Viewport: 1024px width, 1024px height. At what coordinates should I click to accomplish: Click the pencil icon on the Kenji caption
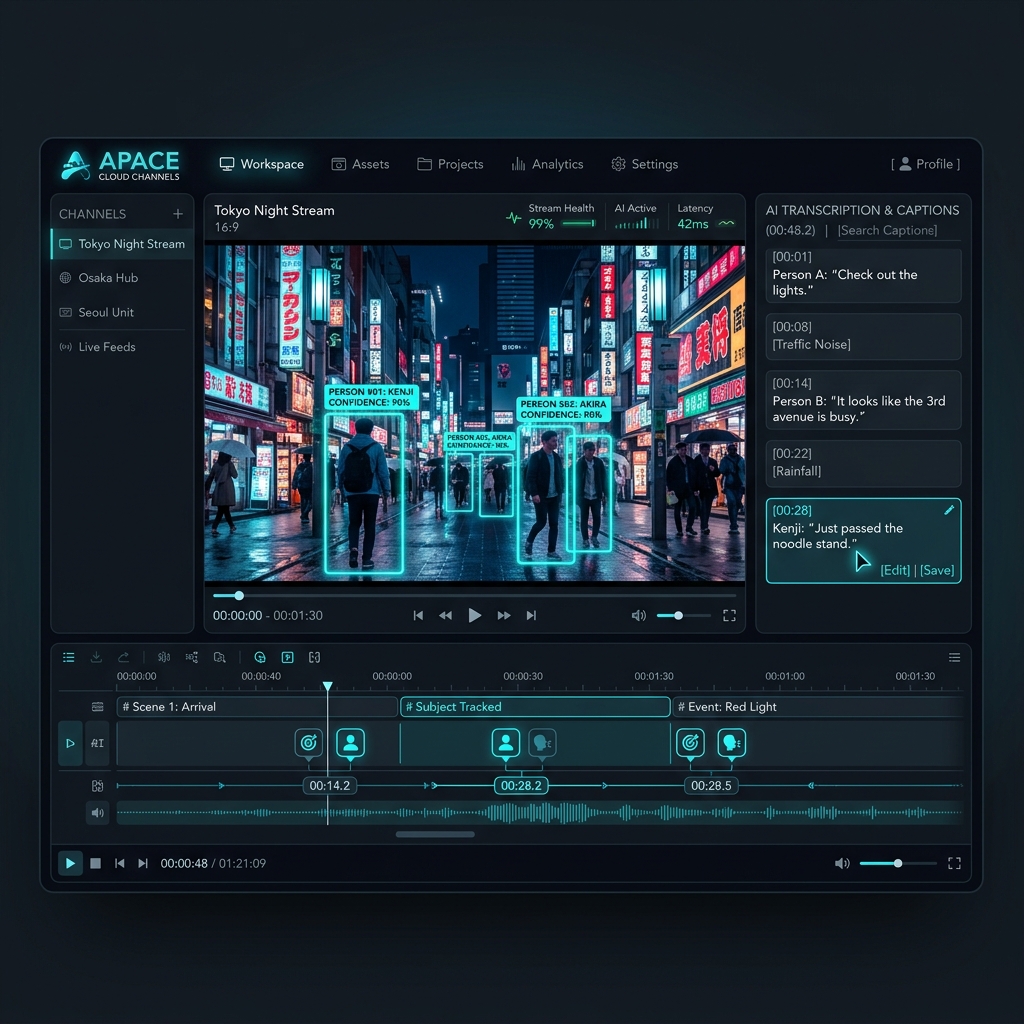tap(949, 510)
